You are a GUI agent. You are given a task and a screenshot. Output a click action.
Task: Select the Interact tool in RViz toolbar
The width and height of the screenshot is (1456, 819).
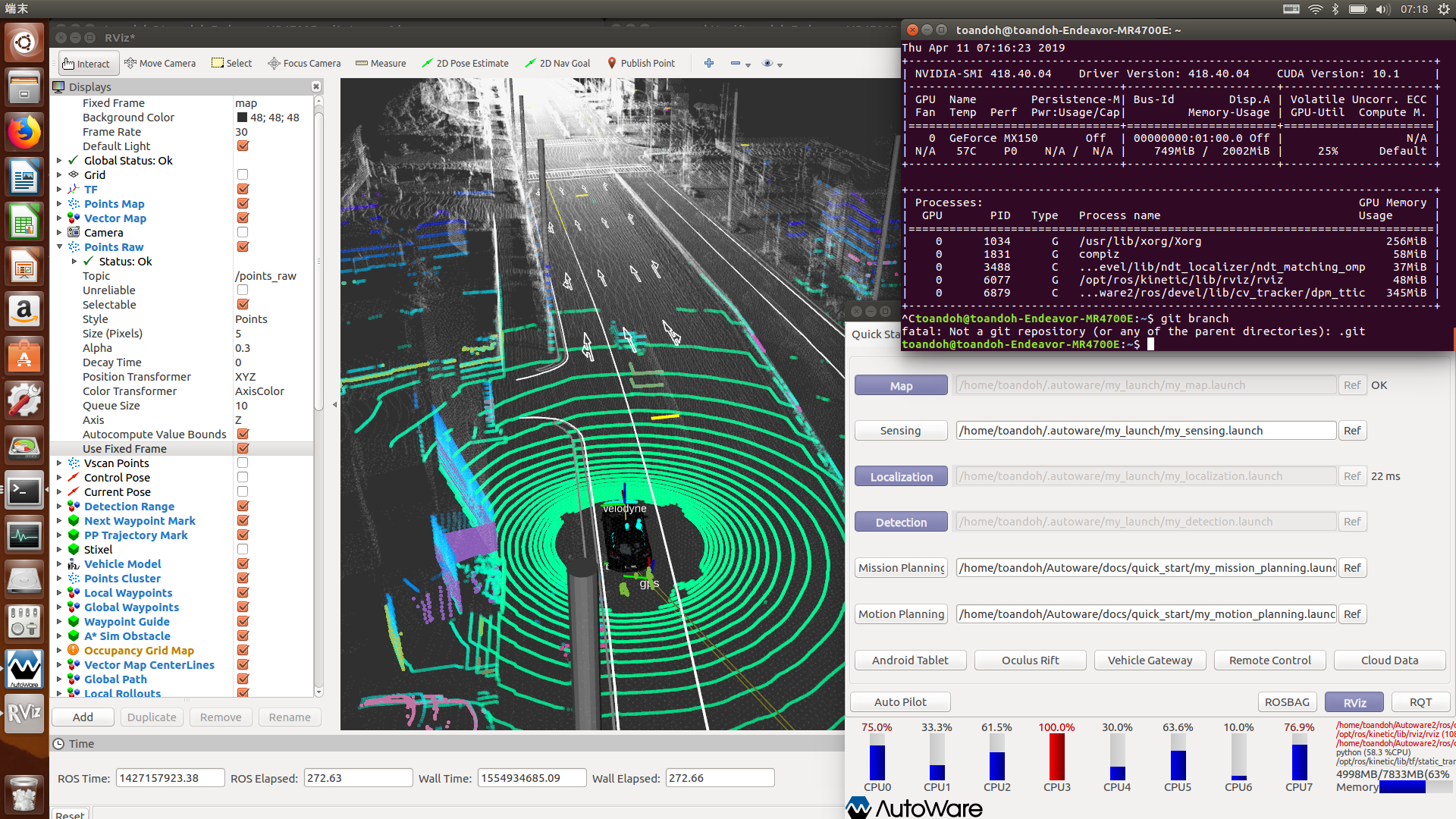pyautogui.click(x=86, y=64)
